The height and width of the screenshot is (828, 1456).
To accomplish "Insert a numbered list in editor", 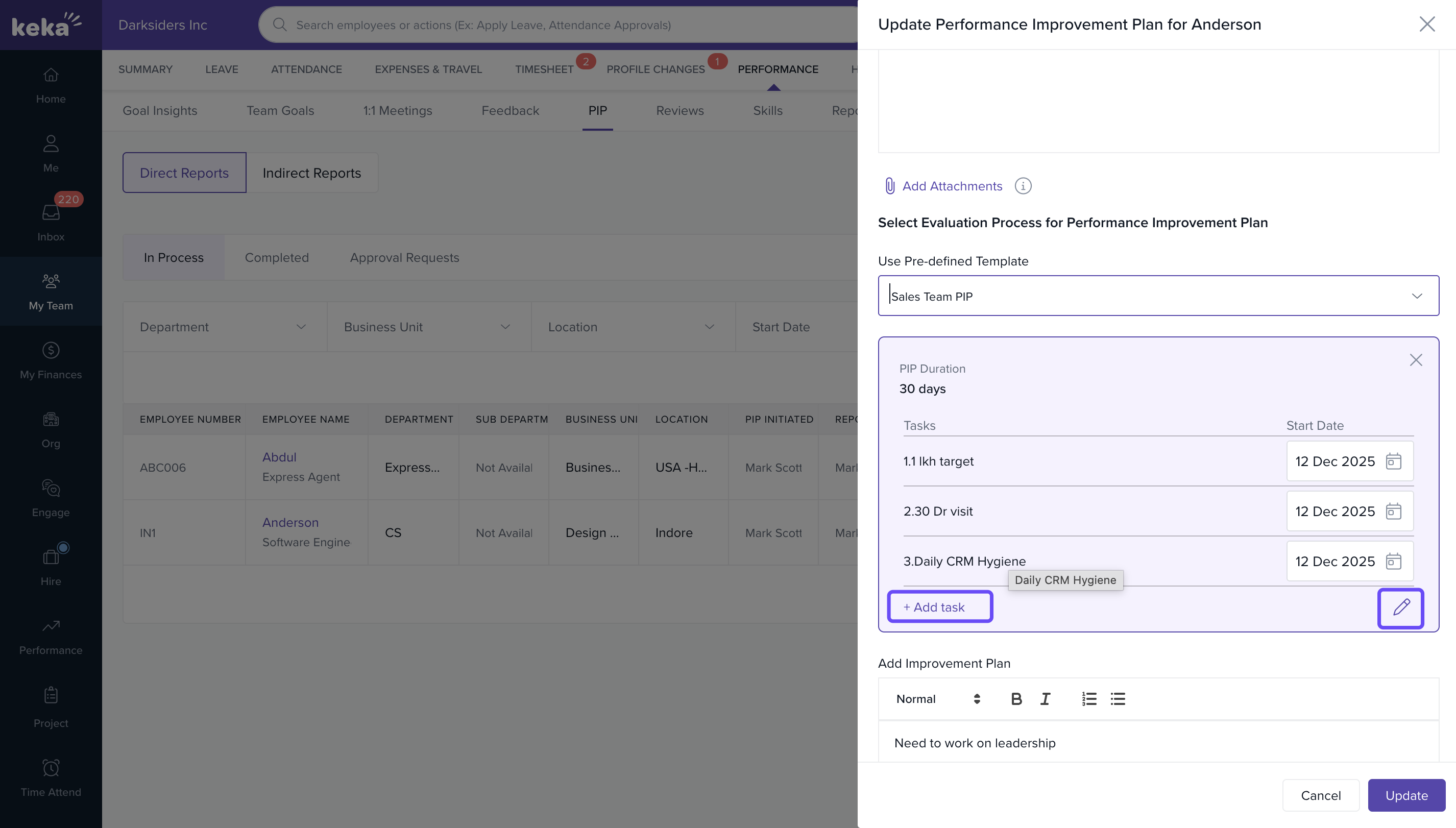I will [1088, 699].
